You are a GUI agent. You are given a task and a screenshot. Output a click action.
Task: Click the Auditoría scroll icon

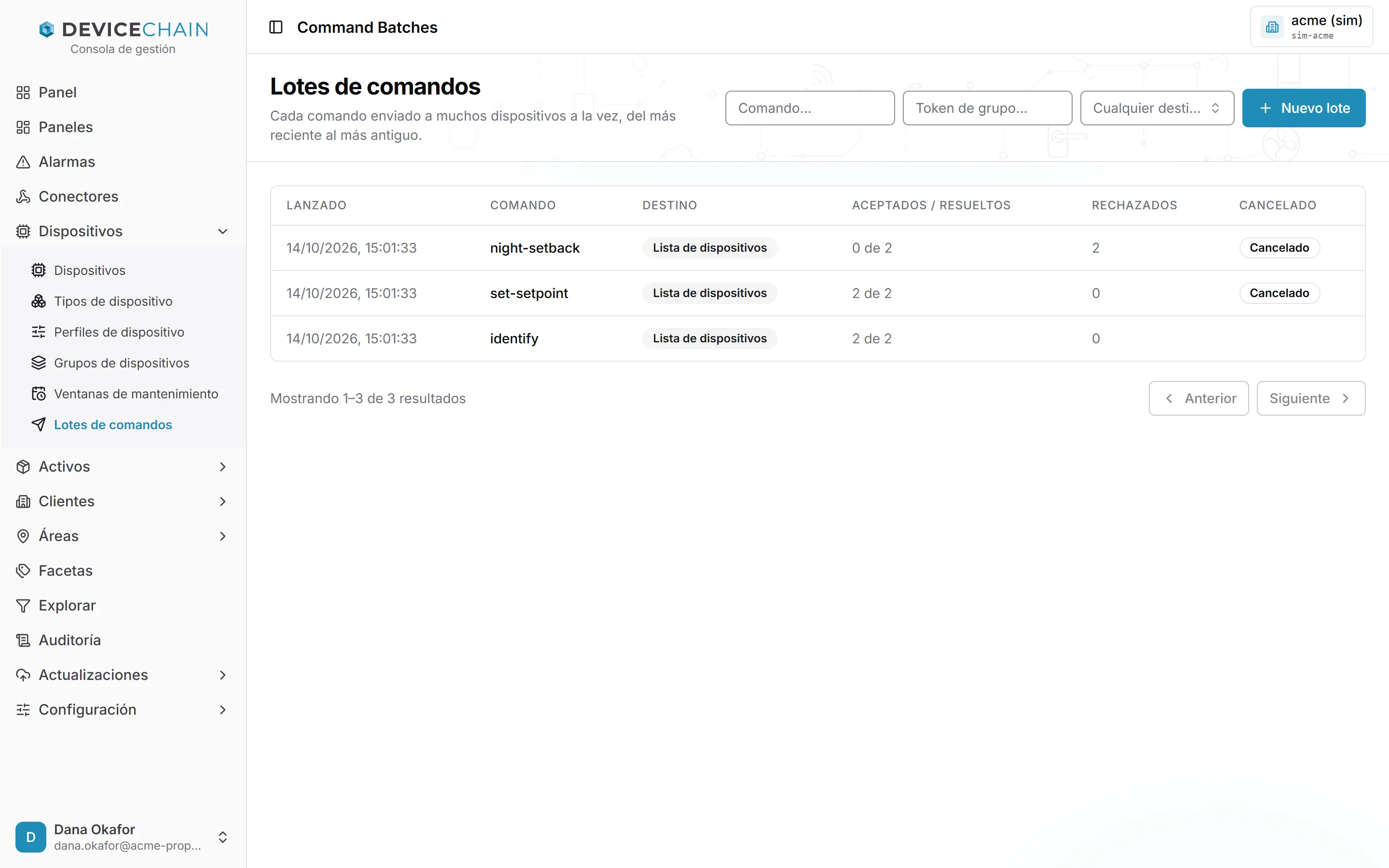[23, 640]
